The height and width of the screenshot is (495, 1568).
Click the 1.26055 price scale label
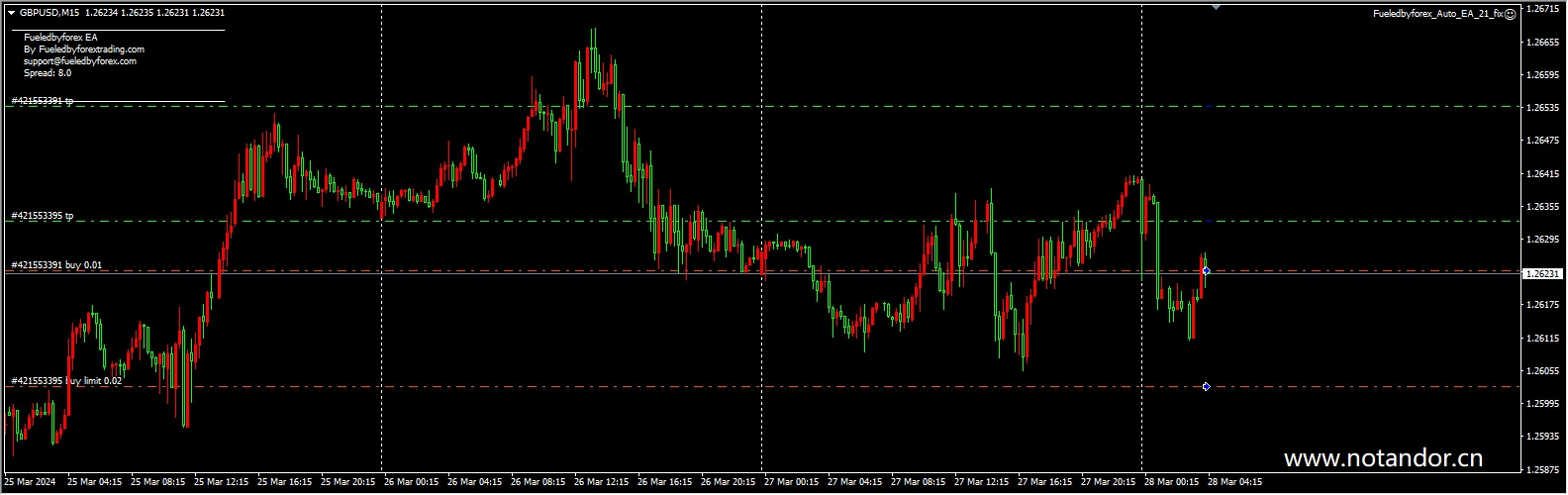tap(1543, 370)
